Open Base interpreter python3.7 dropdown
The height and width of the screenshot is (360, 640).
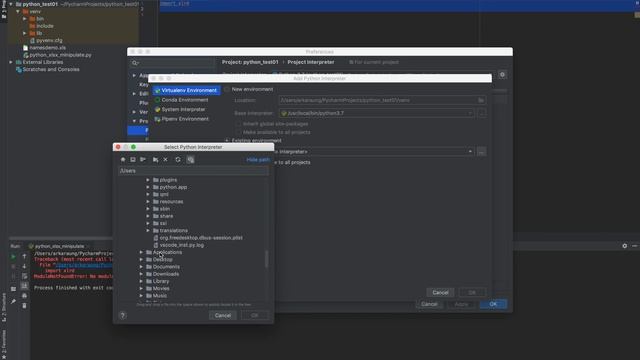[x=376, y=113]
